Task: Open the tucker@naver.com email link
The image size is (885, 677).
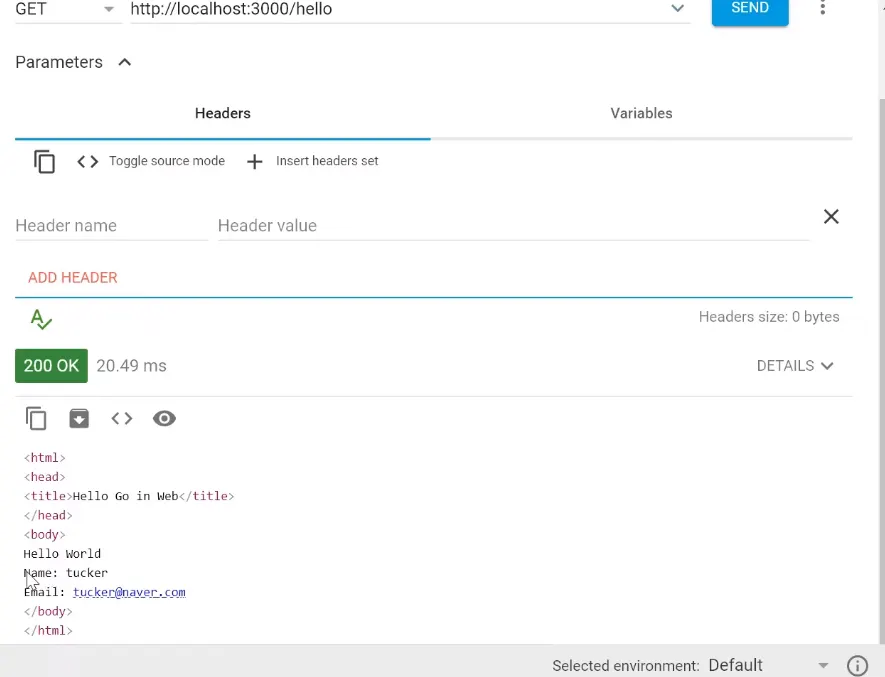Action: pos(129,592)
